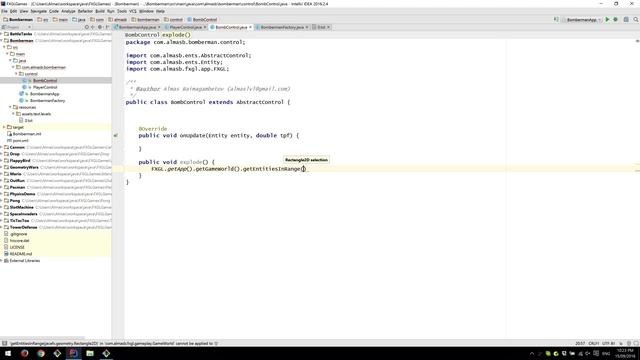Image resolution: width=640 pixels, height=360 pixels.
Task: Collapse the Bomberman module
Action: pos(2,40)
